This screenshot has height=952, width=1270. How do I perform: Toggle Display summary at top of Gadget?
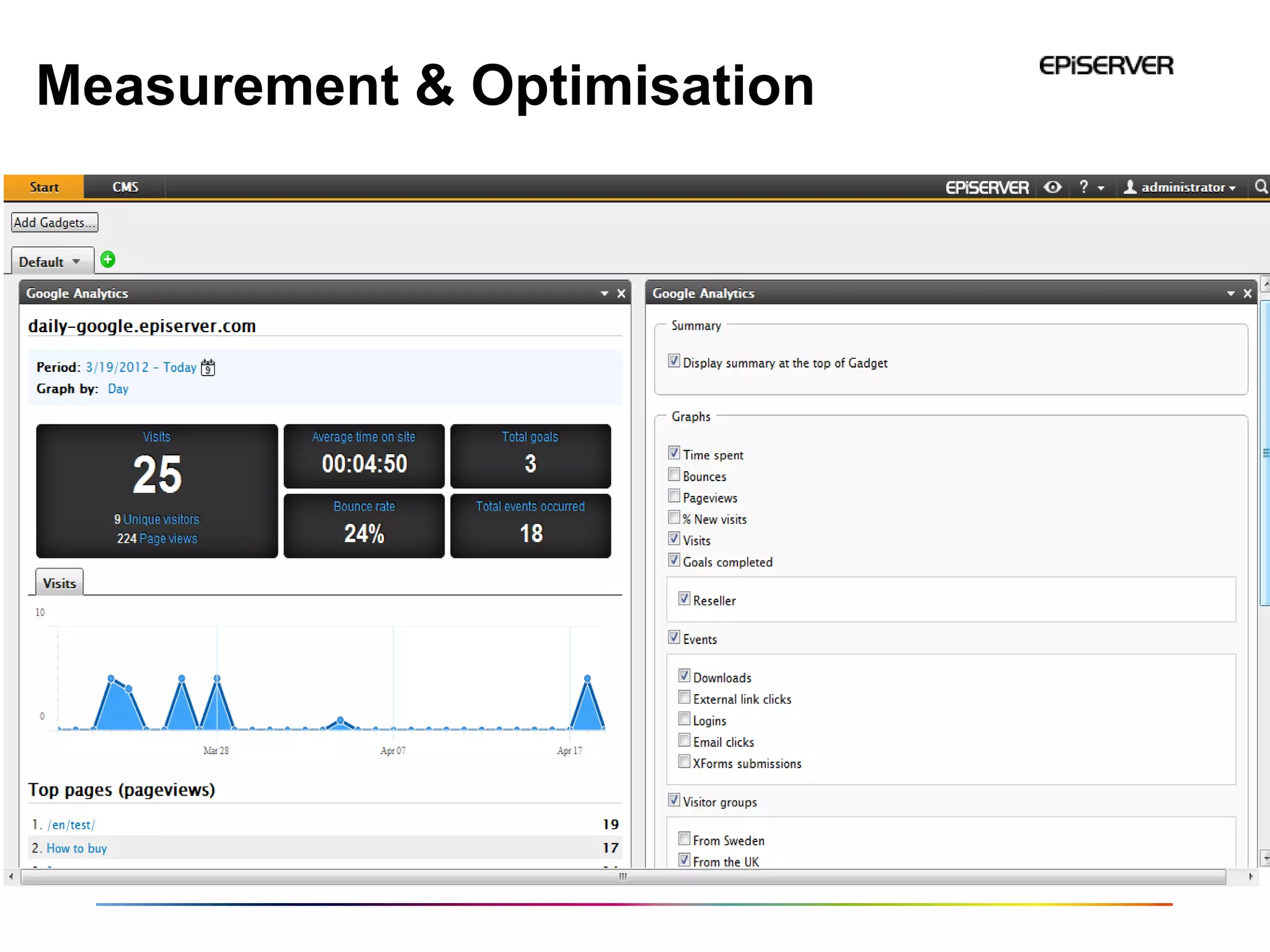[674, 361]
